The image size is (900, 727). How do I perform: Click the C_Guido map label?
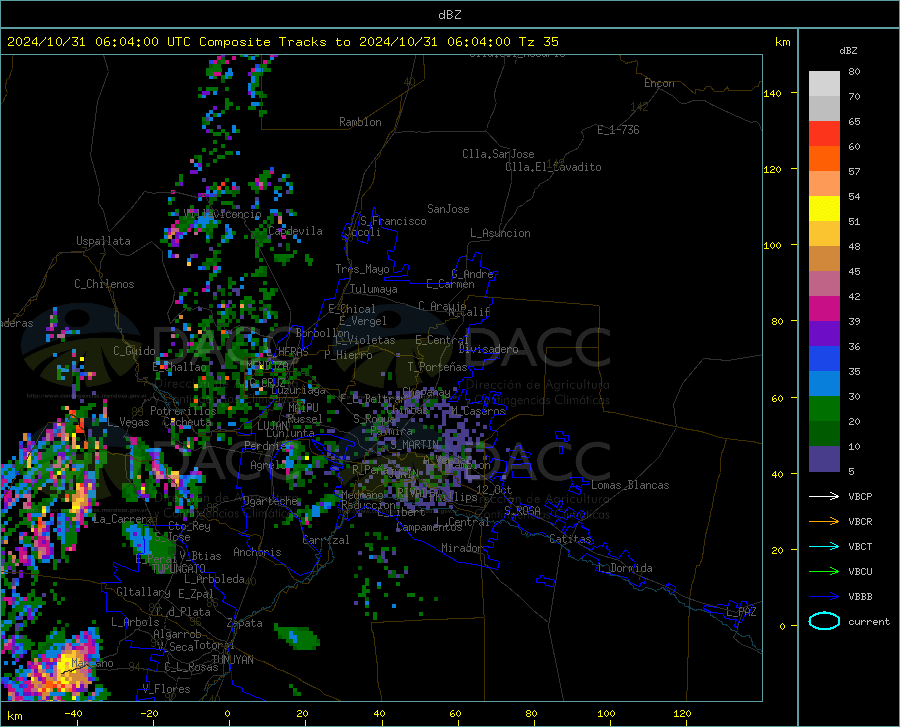tap(134, 351)
